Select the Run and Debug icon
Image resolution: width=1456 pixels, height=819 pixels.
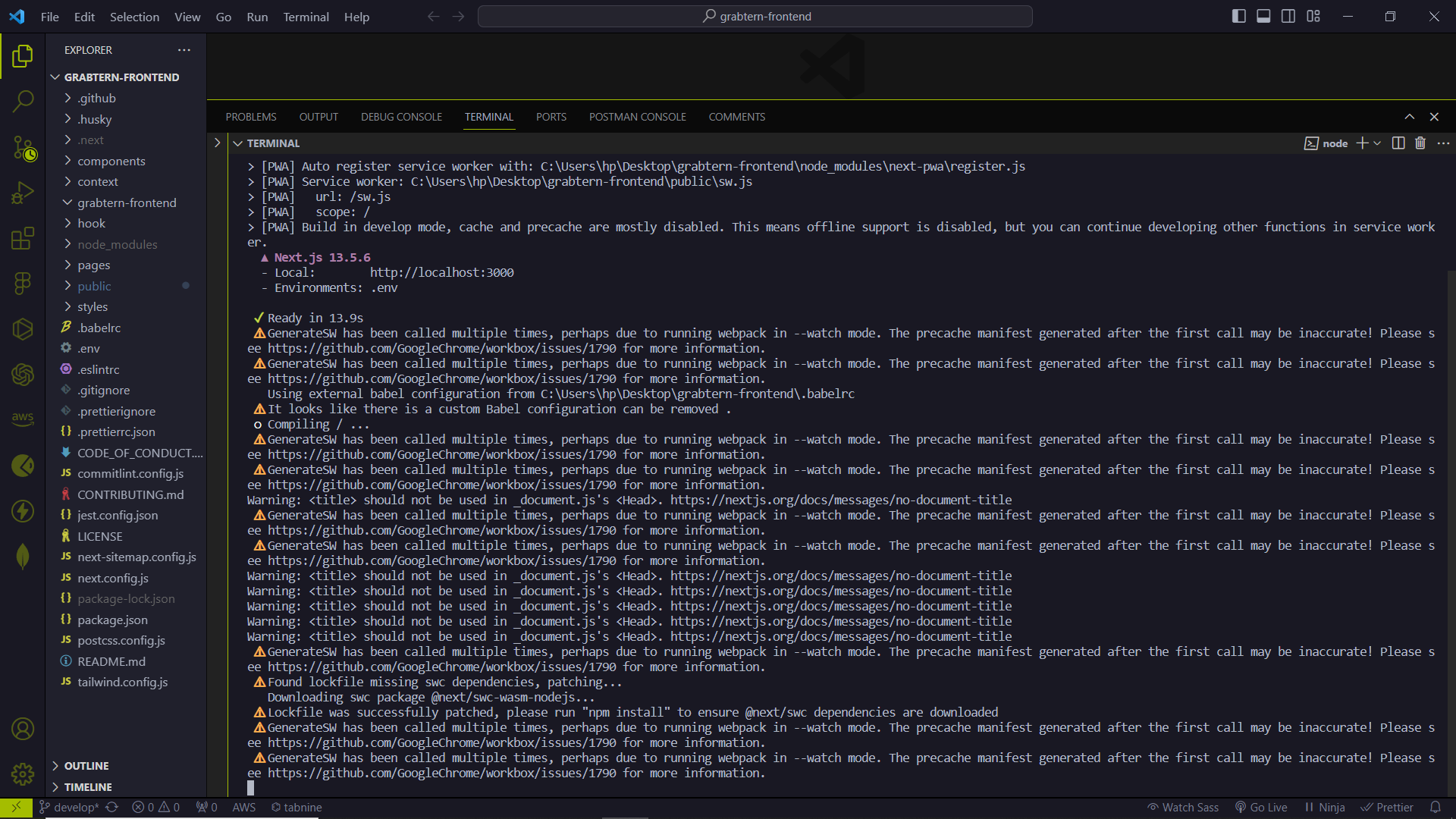[x=24, y=192]
